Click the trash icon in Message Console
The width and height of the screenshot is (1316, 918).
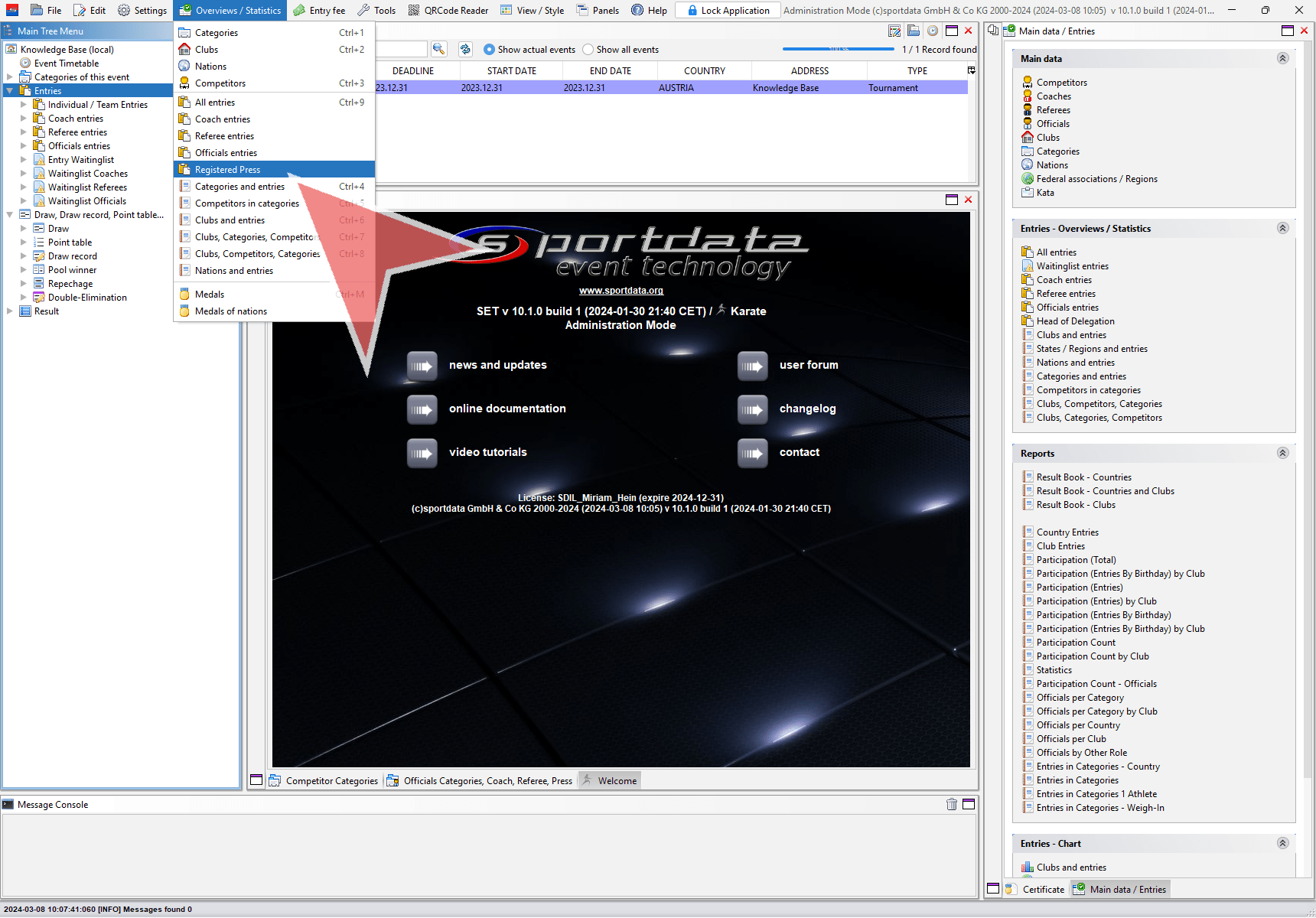pos(951,804)
